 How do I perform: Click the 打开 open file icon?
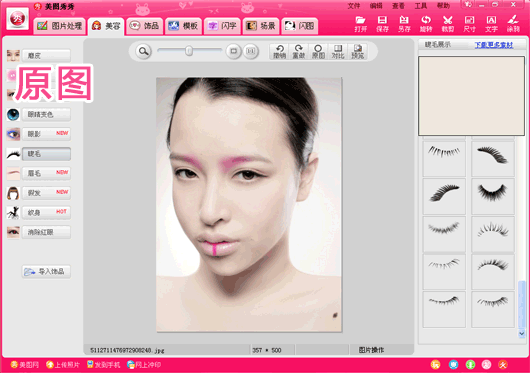point(360,24)
